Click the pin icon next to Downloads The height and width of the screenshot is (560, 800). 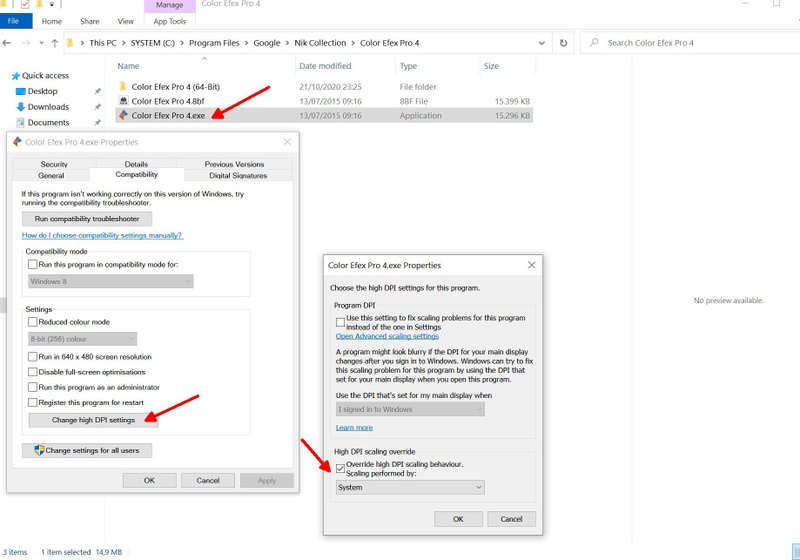click(97, 107)
